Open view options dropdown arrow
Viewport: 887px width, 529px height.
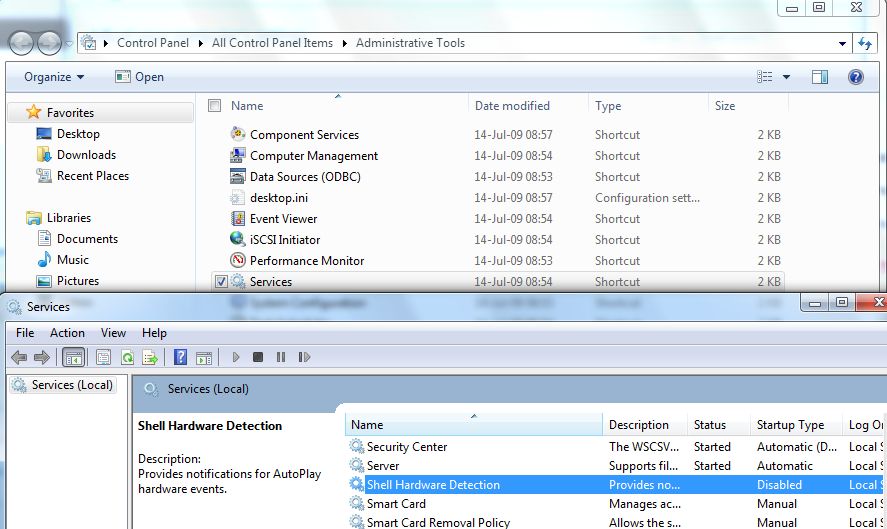(786, 77)
